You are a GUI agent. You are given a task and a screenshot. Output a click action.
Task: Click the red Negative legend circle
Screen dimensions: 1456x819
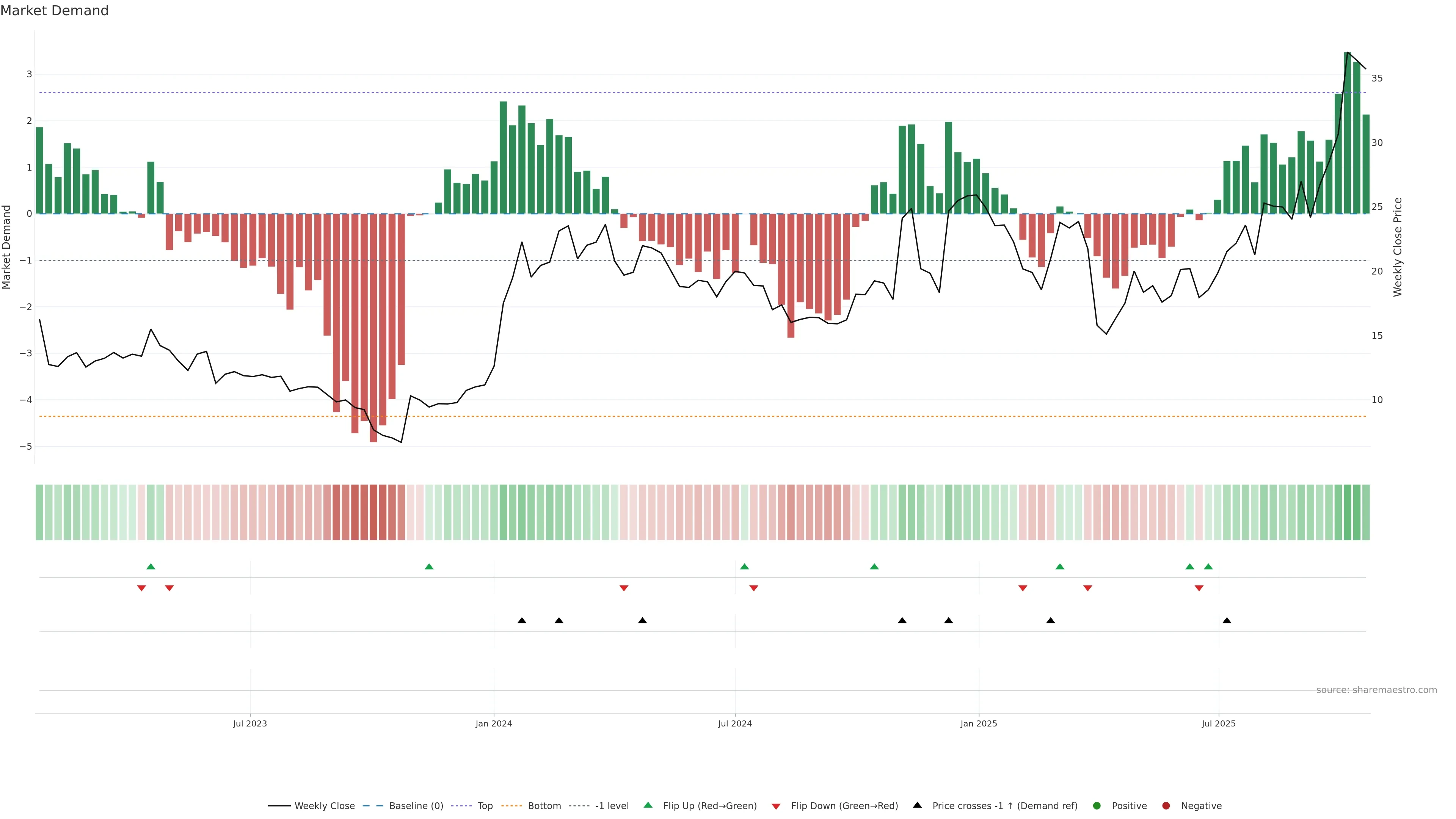pyautogui.click(x=1166, y=805)
